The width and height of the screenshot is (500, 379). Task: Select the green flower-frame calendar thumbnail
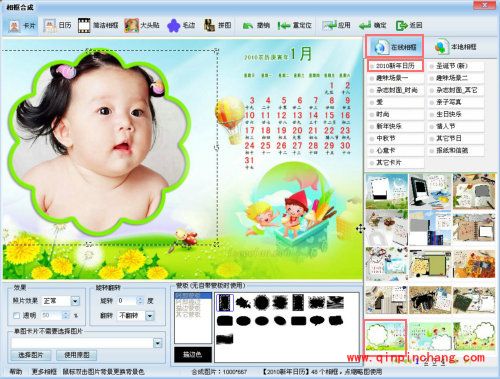tap(386, 336)
